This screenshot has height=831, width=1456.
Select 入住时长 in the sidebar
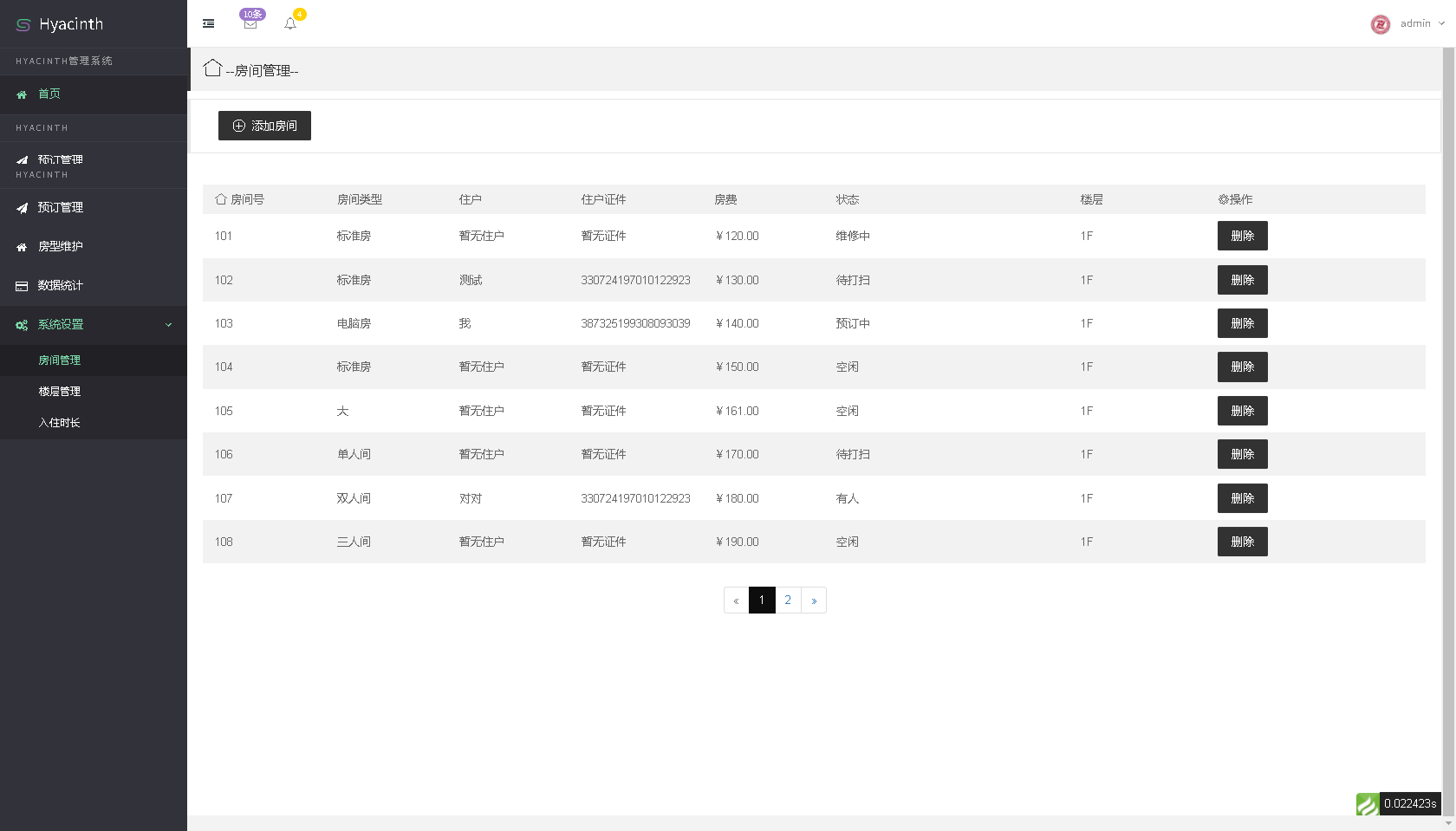click(60, 422)
